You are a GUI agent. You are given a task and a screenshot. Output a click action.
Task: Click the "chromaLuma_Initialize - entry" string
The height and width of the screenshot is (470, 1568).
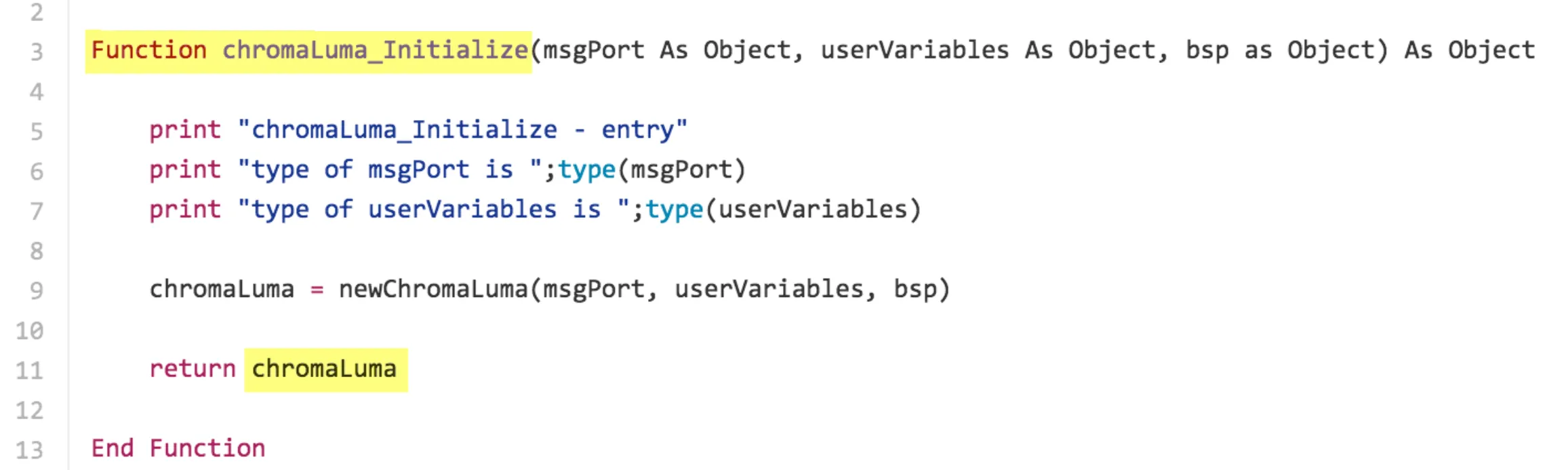click(462, 130)
